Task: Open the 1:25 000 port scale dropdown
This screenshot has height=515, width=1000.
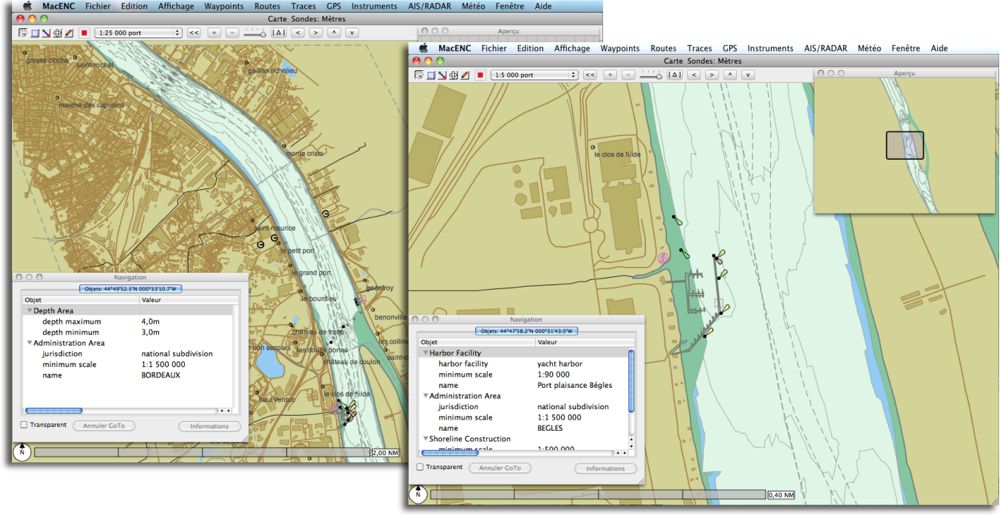Action: coord(138,33)
